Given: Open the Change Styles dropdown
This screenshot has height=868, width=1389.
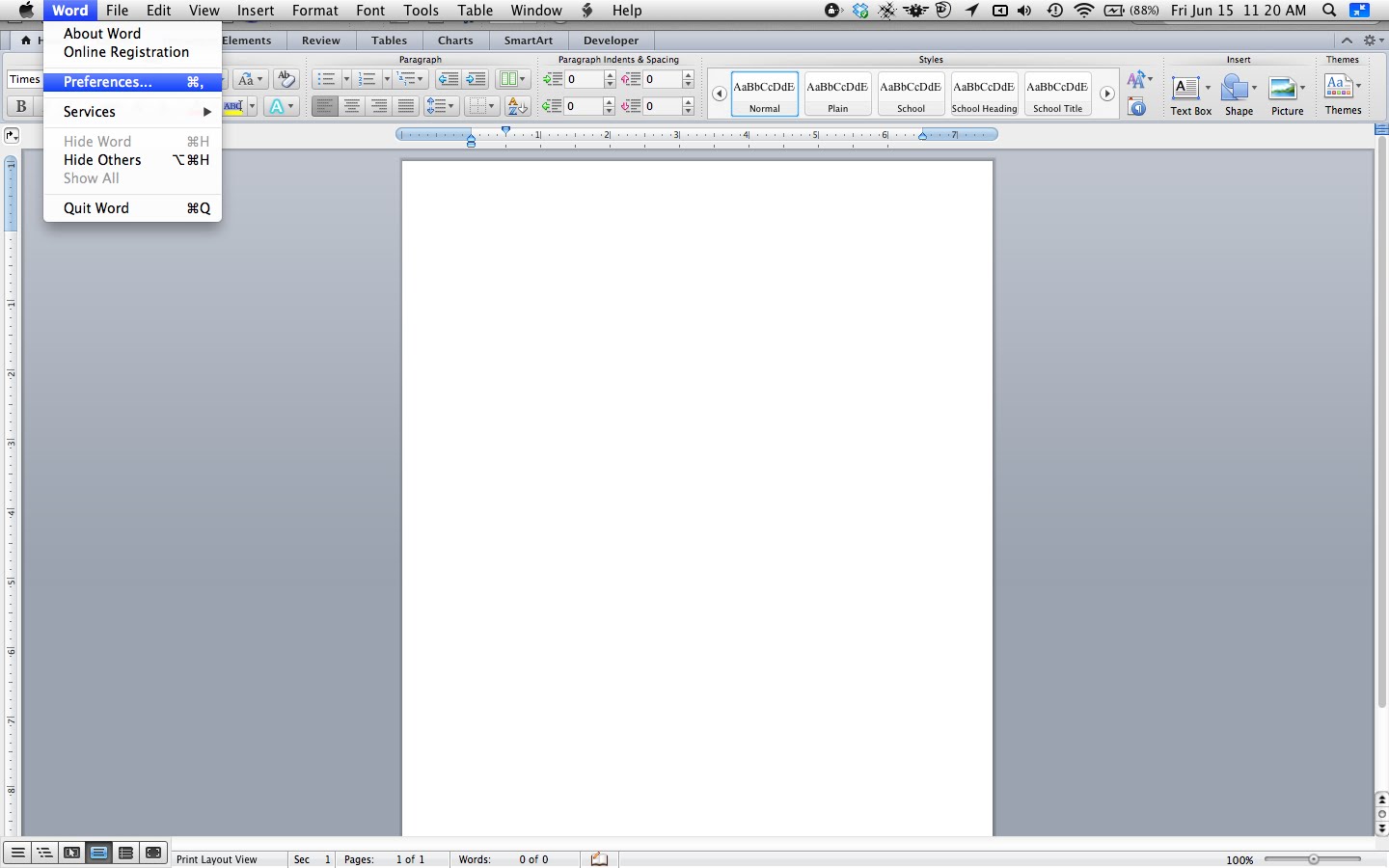Looking at the screenshot, I should pos(1140,79).
